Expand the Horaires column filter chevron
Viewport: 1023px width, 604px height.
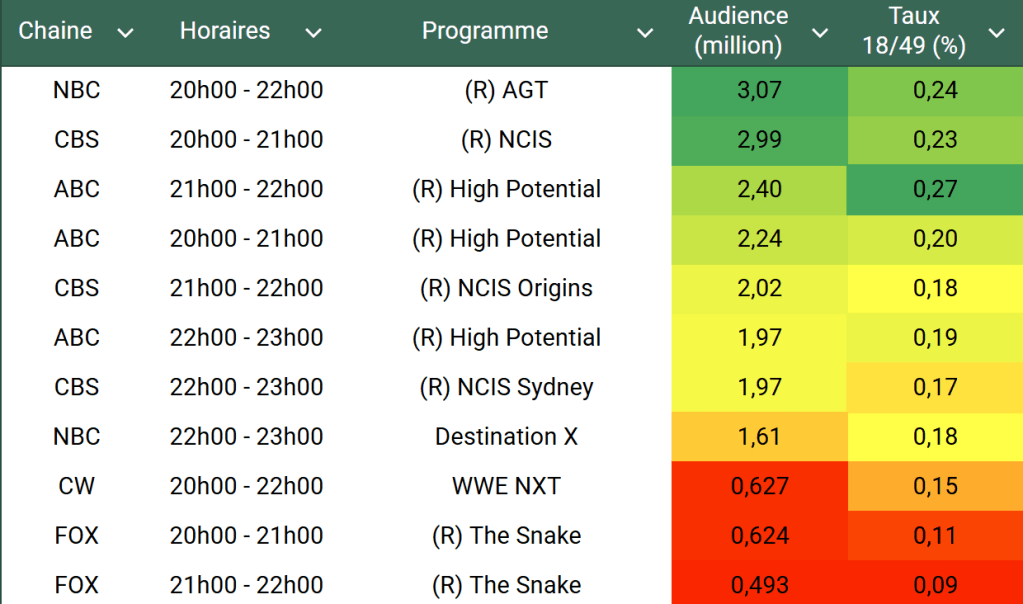click(x=313, y=33)
